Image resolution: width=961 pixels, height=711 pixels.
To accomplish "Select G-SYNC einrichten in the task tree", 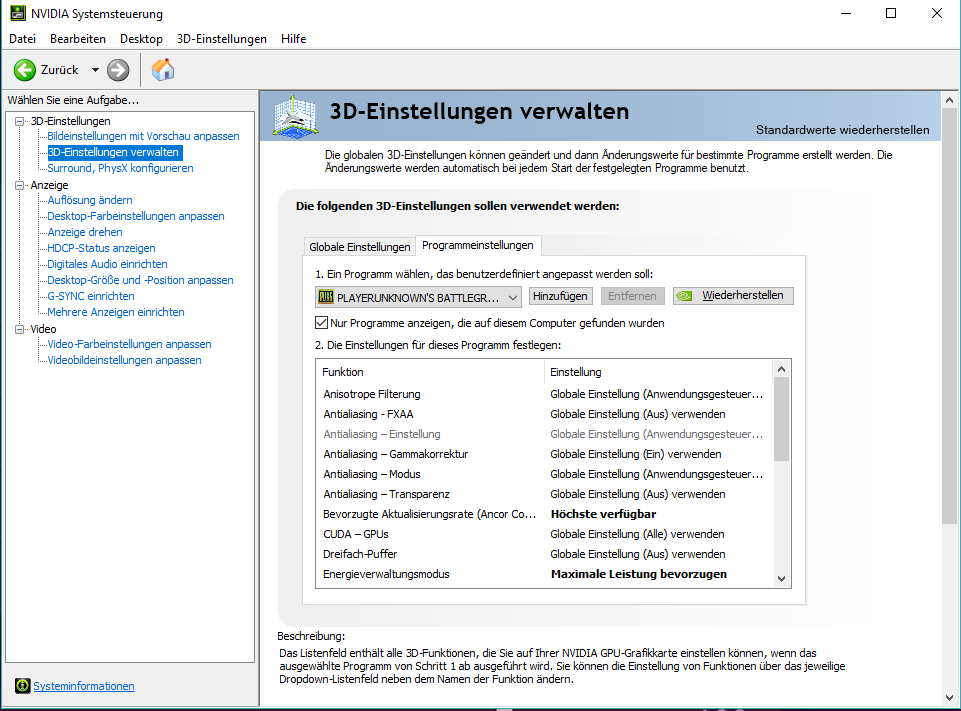I will point(91,296).
